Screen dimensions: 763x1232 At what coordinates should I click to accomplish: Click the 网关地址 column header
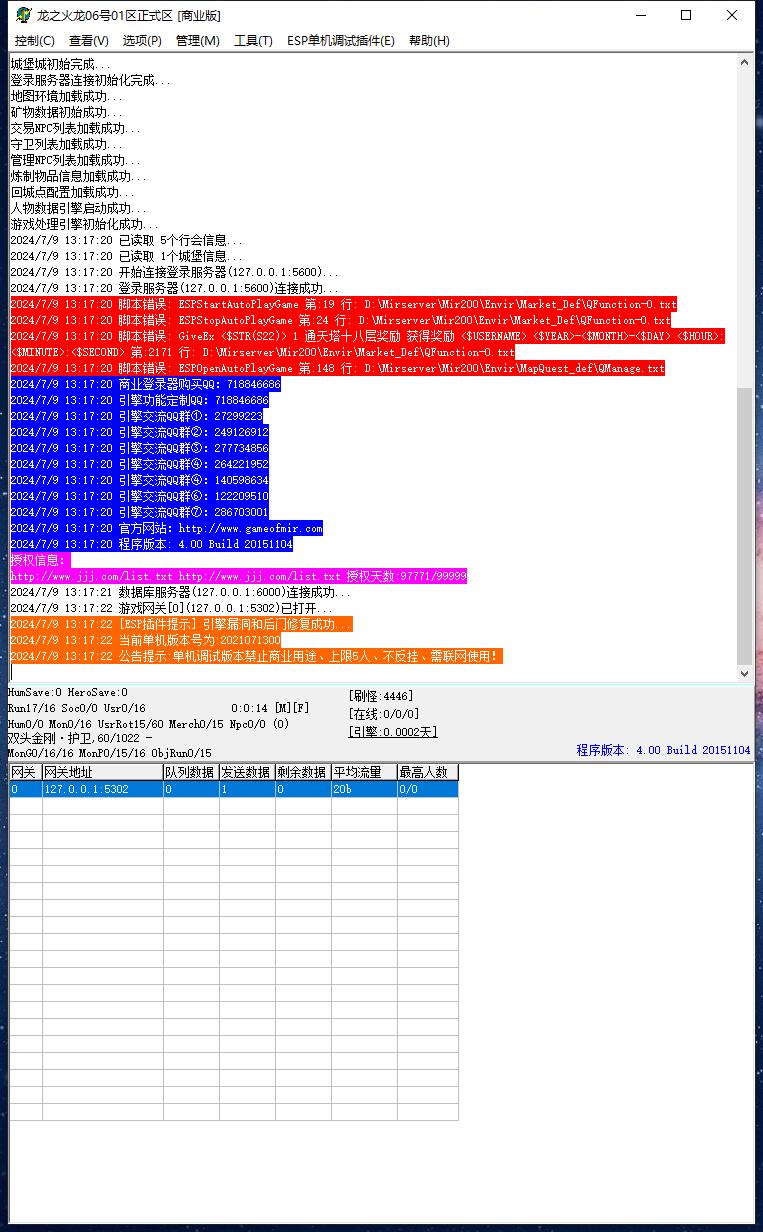[x=102, y=772]
